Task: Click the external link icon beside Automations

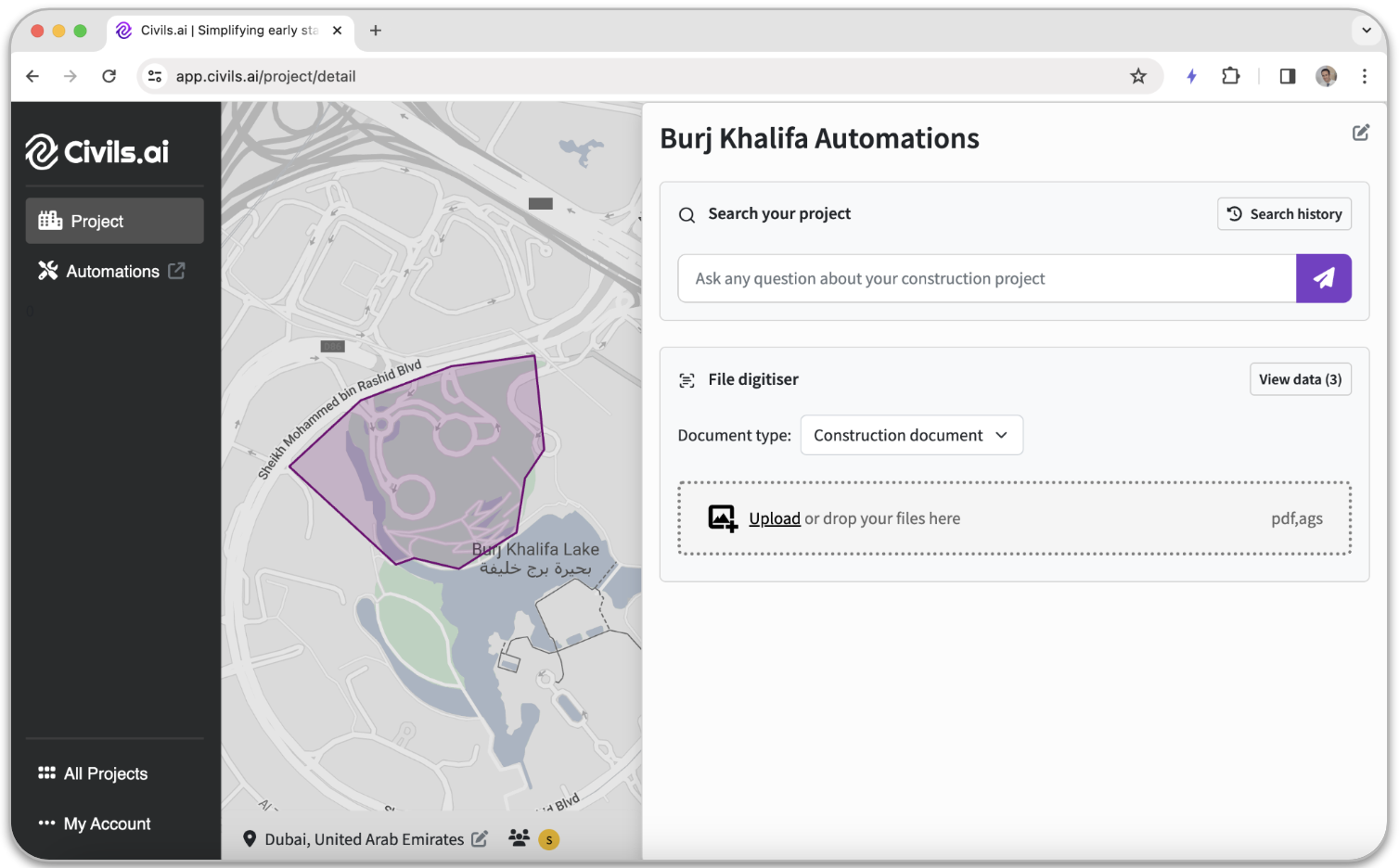Action: (x=176, y=271)
